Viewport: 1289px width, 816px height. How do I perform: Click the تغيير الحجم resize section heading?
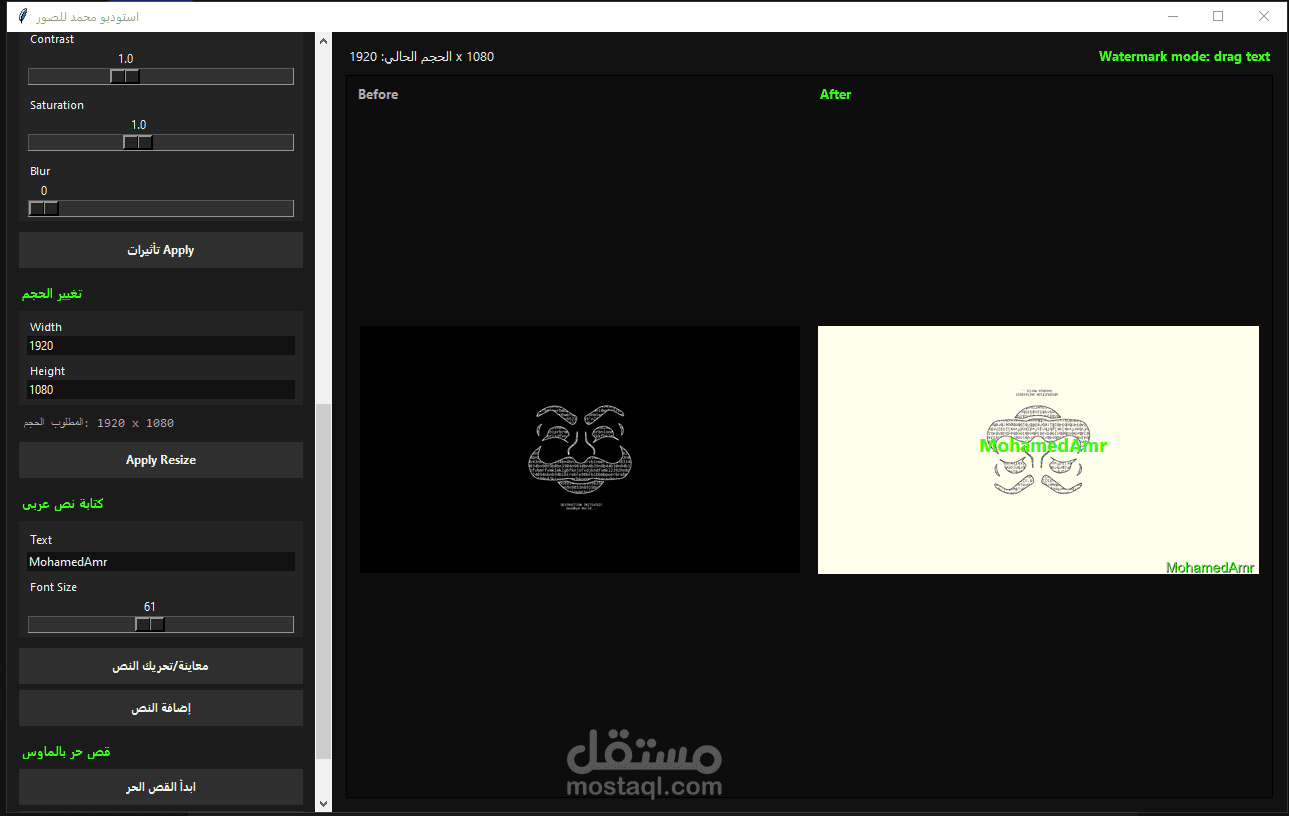(x=52, y=294)
